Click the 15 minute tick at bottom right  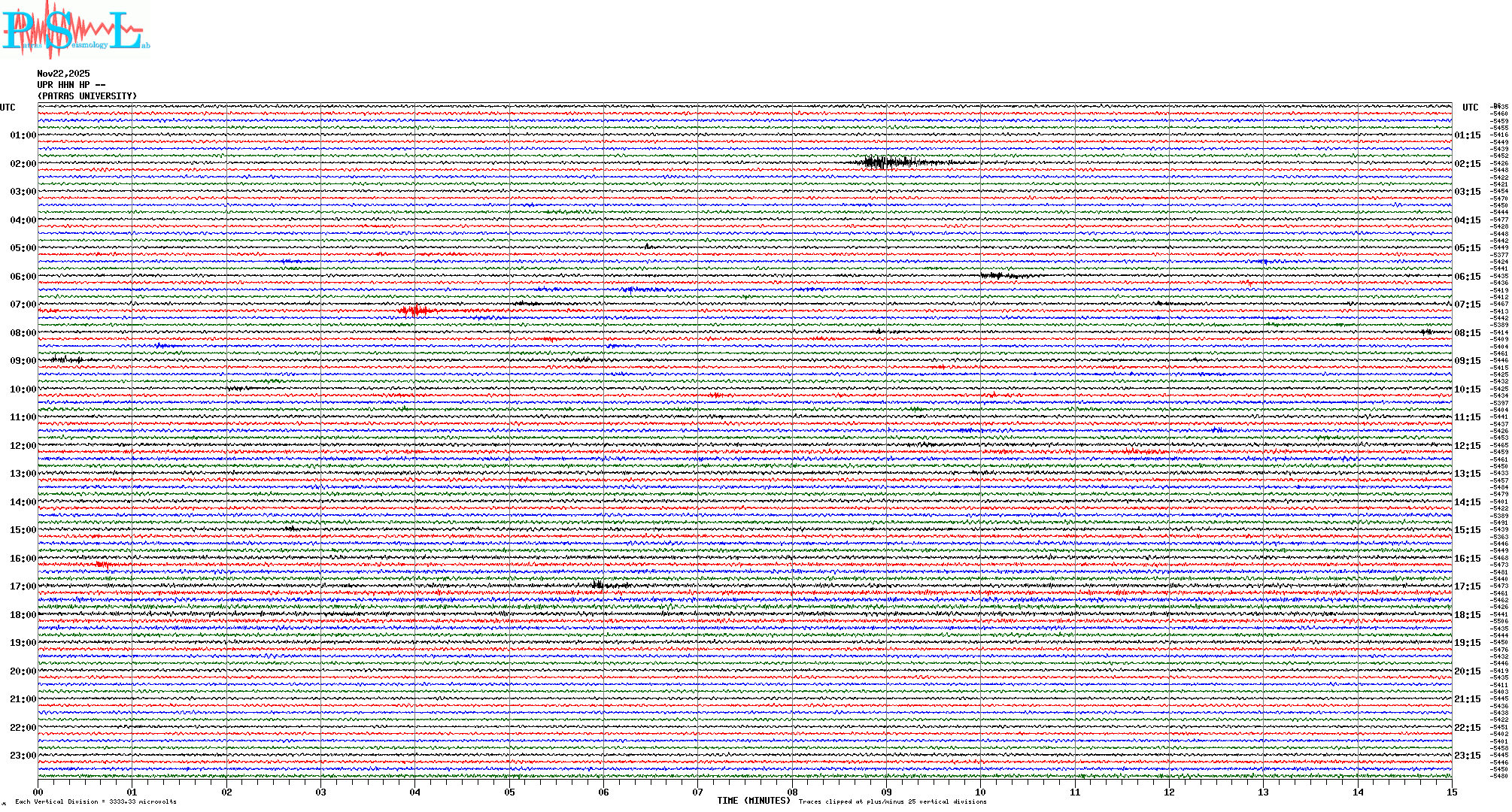click(1451, 792)
